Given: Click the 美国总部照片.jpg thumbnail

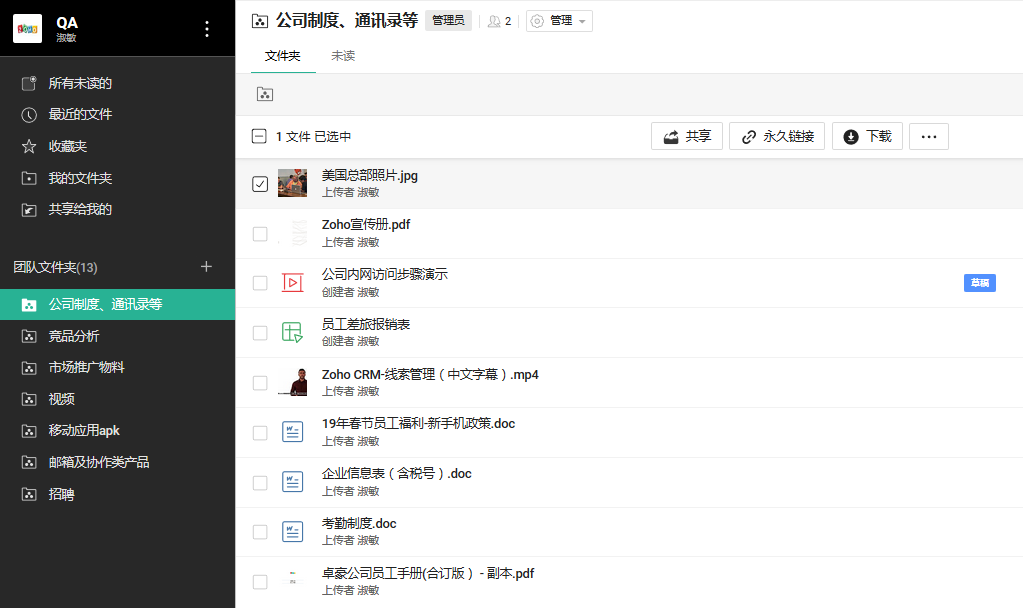Looking at the screenshot, I should pyautogui.click(x=292, y=183).
